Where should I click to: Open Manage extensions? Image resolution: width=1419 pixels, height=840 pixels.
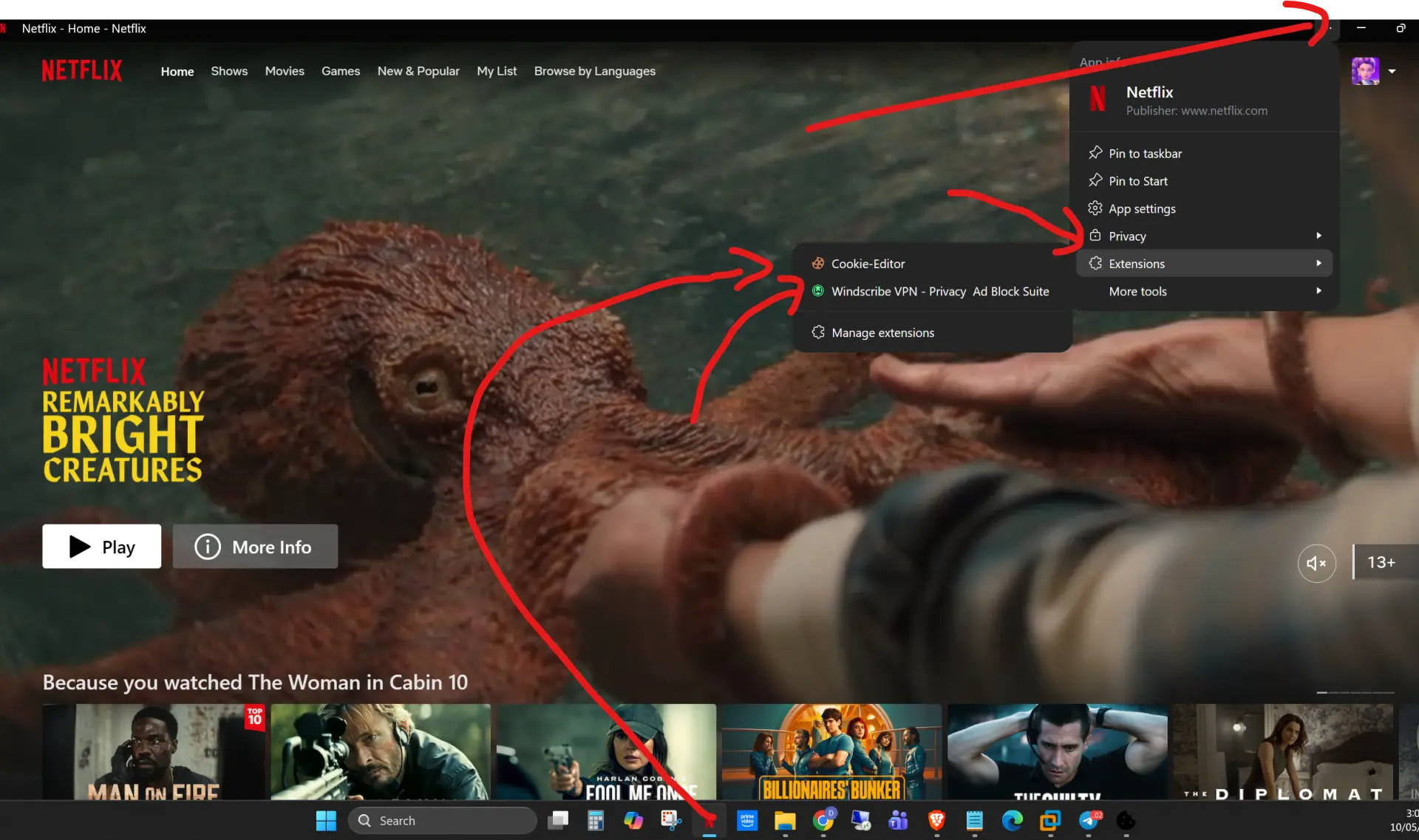click(x=933, y=332)
